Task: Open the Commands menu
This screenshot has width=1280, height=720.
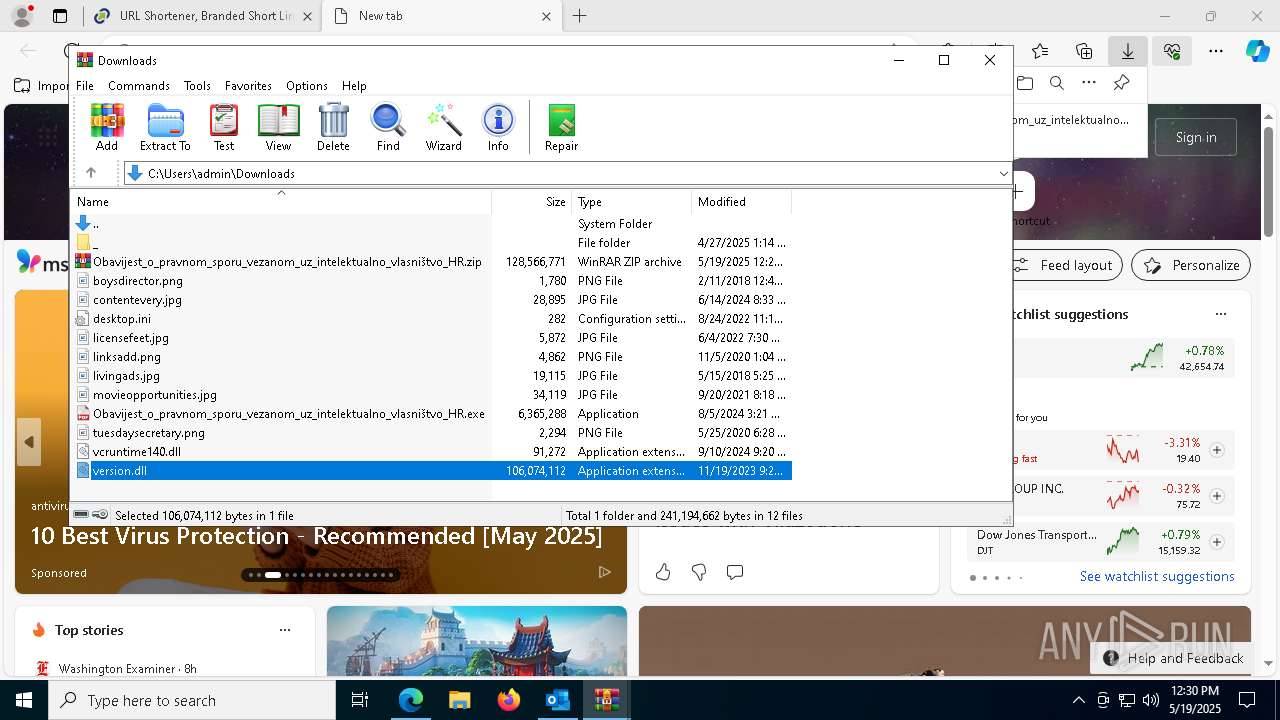Action: (x=139, y=86)
